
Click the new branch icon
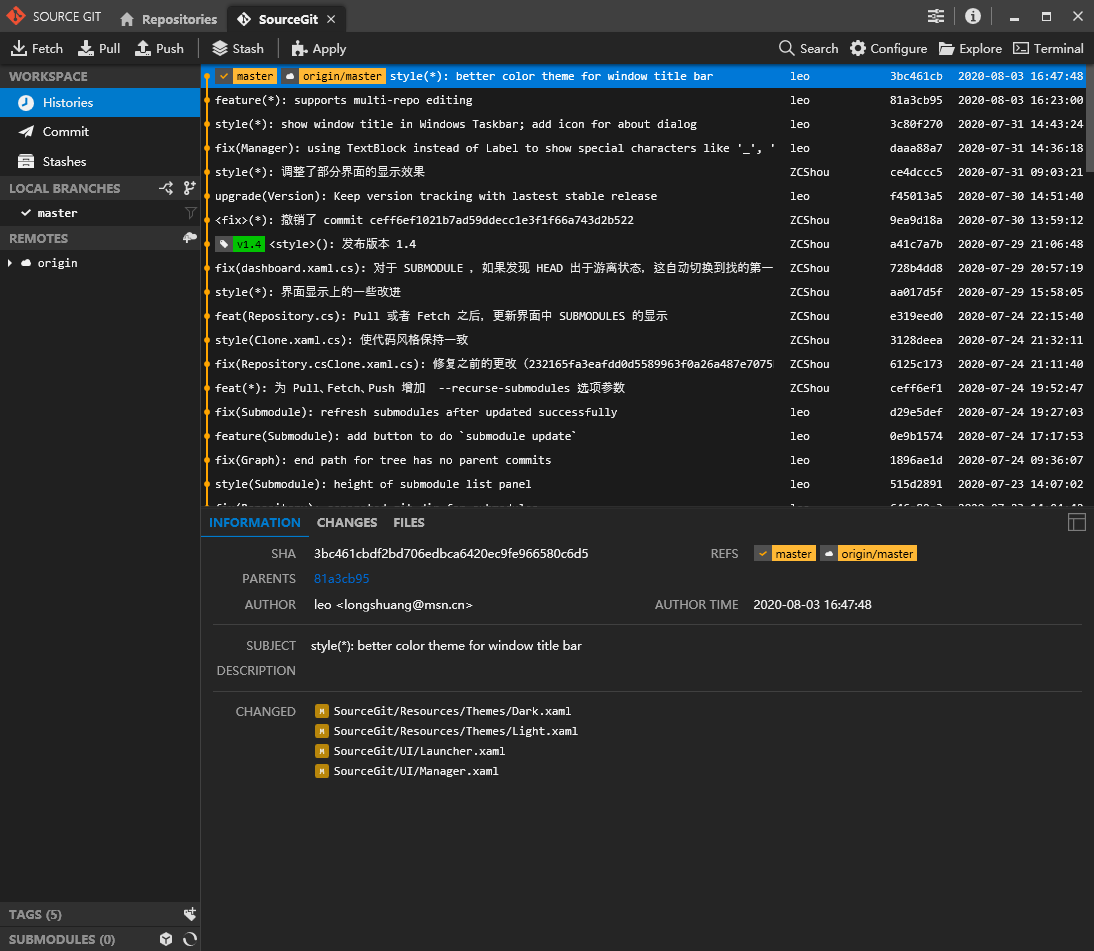click(x=189, y=188)
